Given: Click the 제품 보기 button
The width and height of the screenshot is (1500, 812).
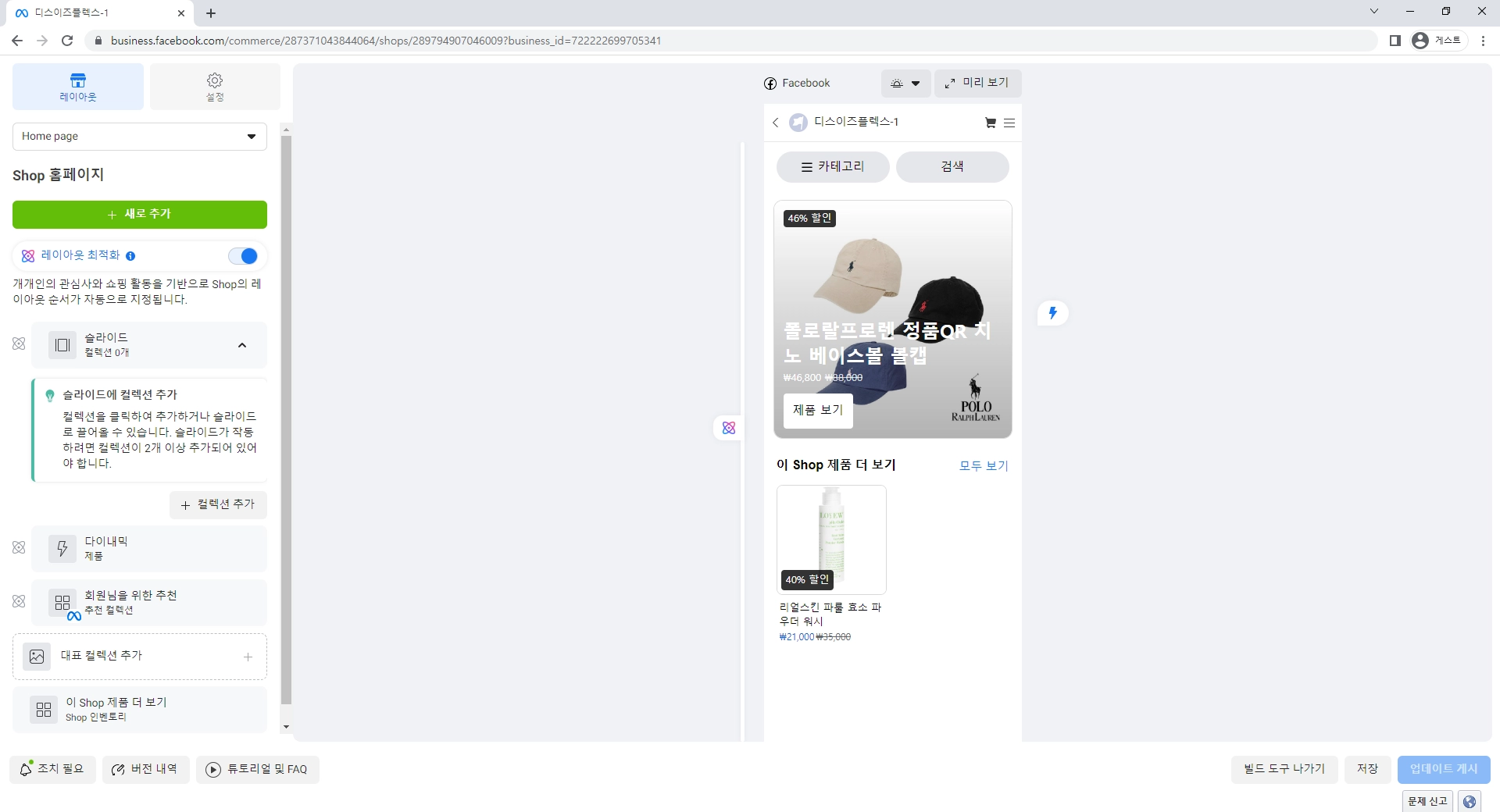Looking at the screenshot, I should tap(818, 411).
